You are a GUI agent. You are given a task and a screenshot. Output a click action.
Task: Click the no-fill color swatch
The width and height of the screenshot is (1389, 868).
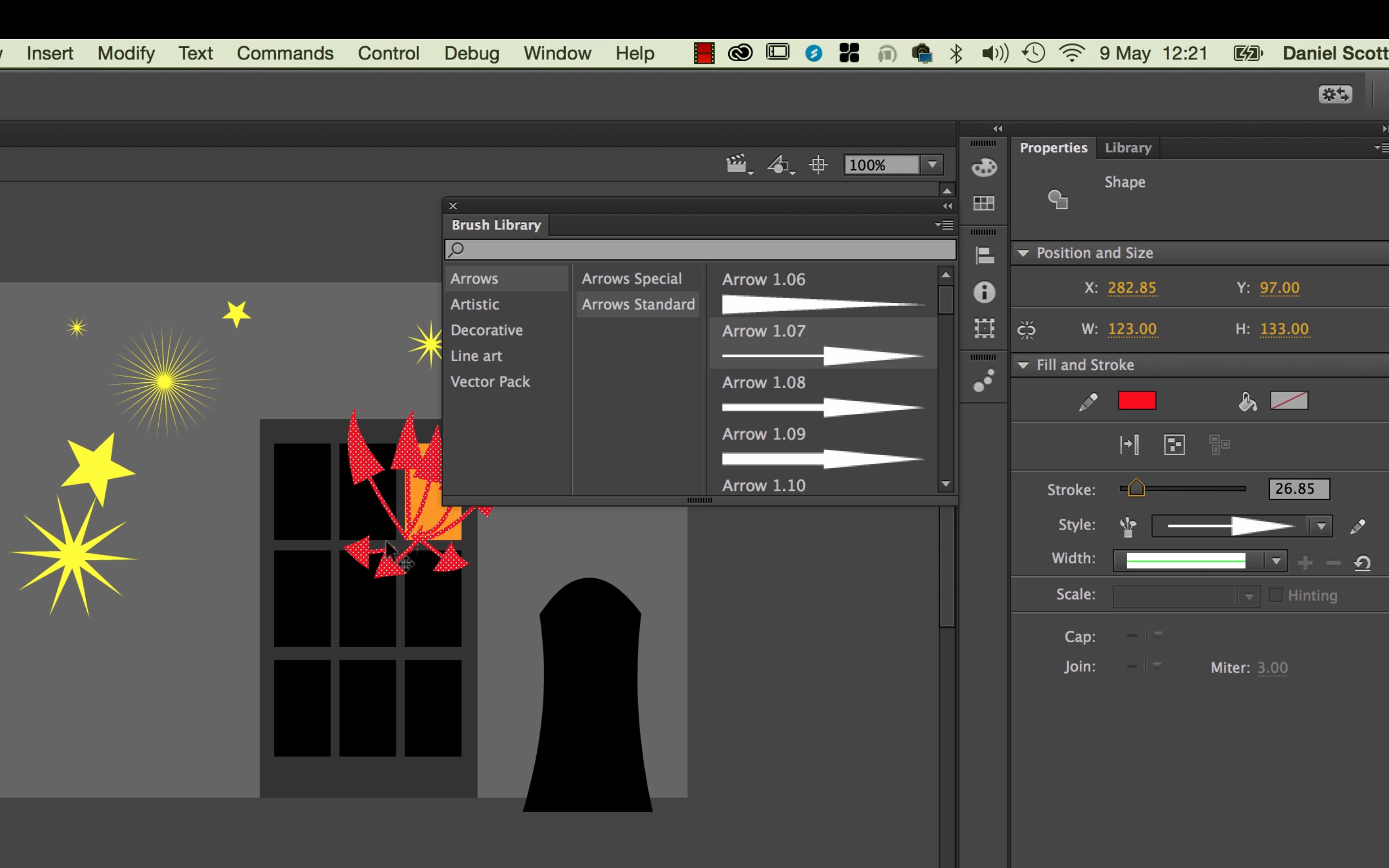(1289, 401)
